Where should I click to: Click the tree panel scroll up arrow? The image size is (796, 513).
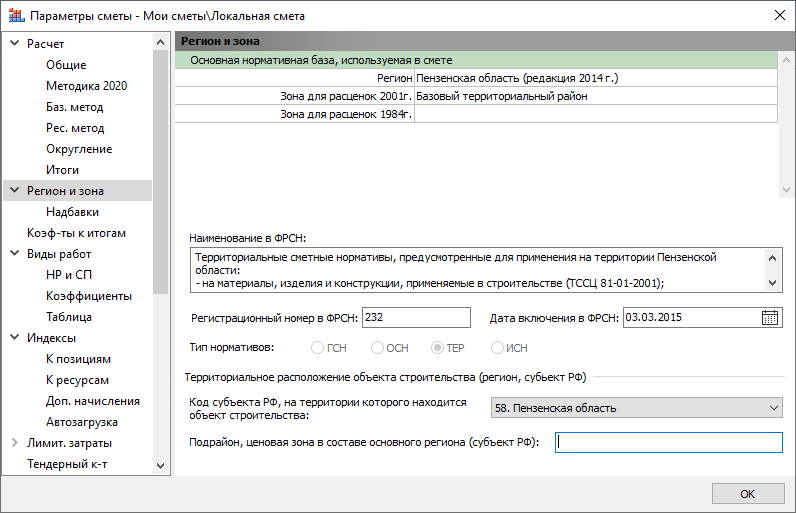[x=160, y=42]
